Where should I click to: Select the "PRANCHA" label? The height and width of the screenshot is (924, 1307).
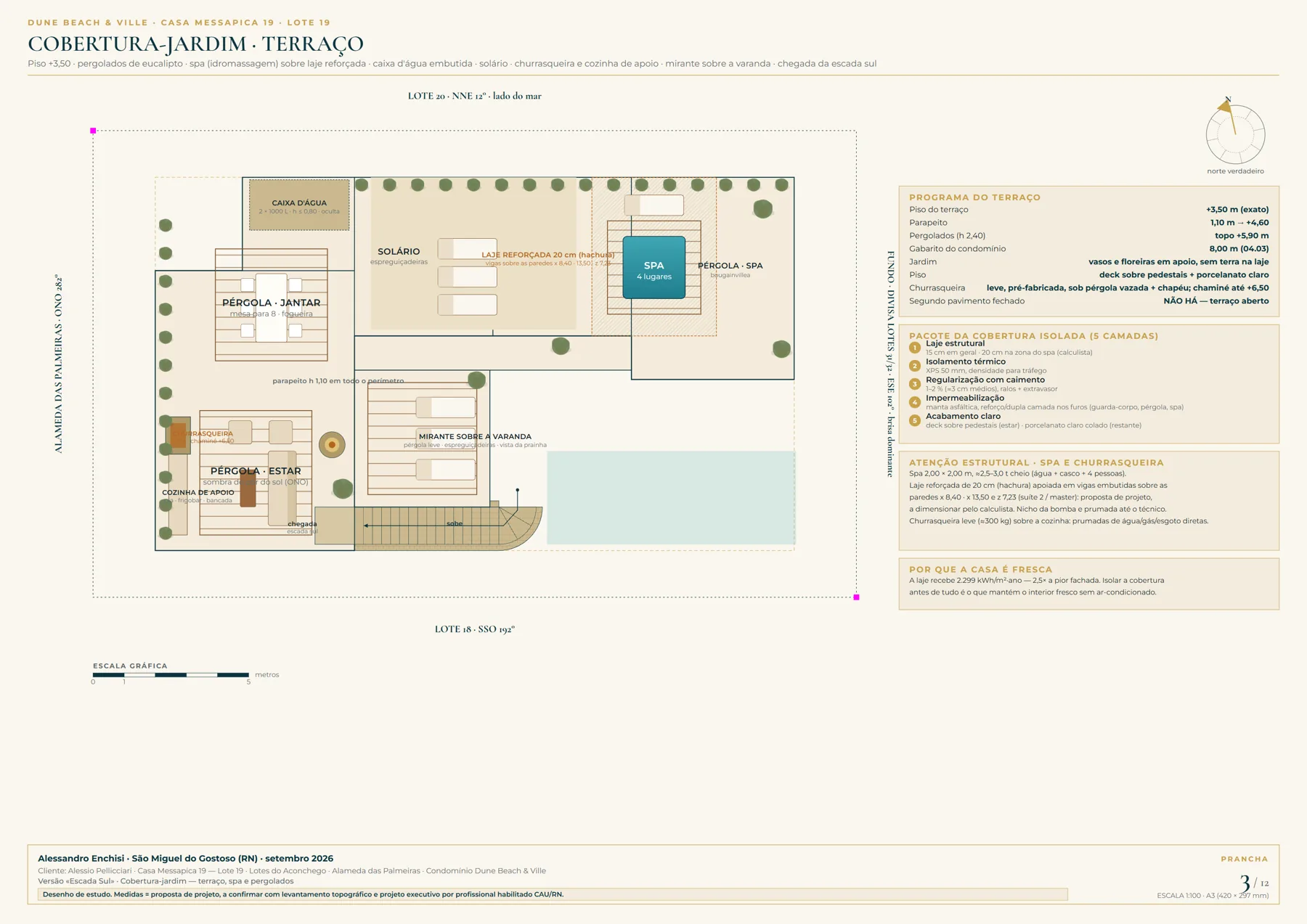click(x=1245, y=859)
